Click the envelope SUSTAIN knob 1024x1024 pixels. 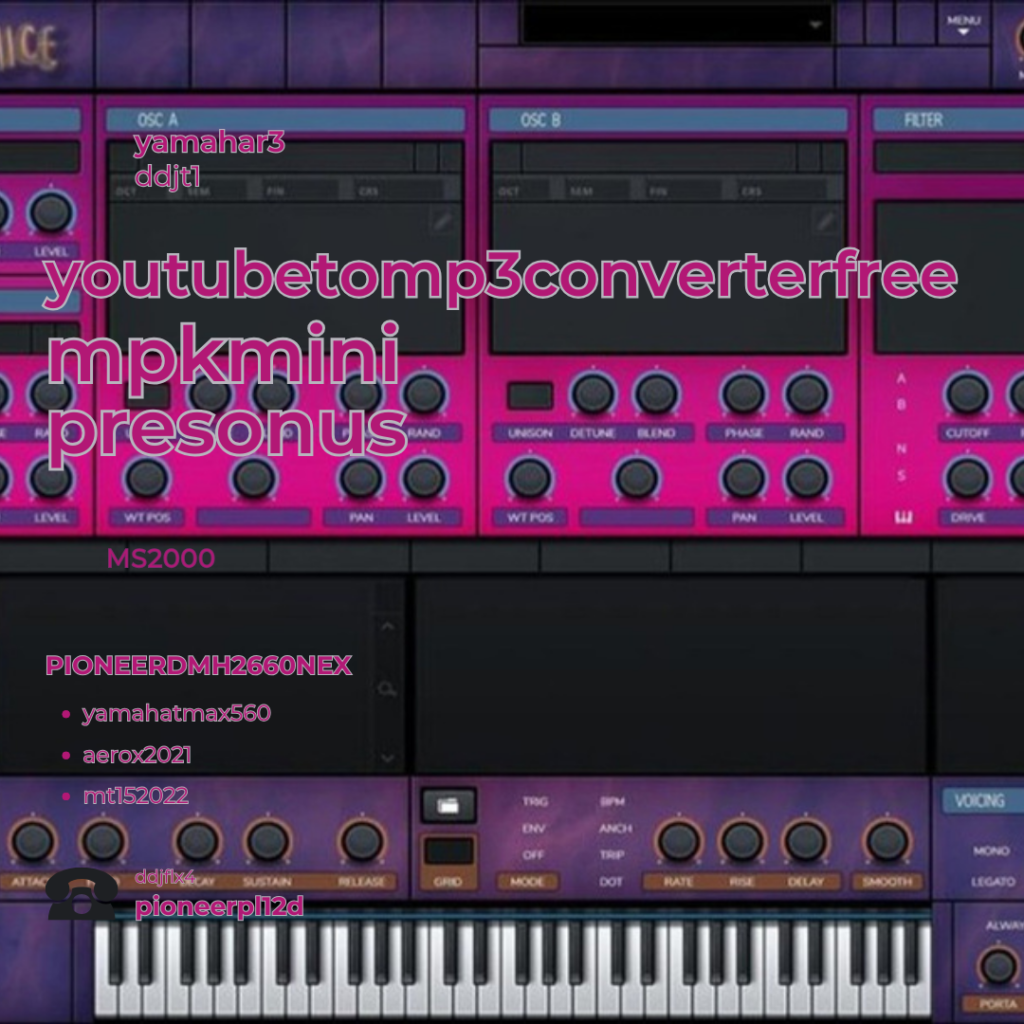click(x=267, y=841)
